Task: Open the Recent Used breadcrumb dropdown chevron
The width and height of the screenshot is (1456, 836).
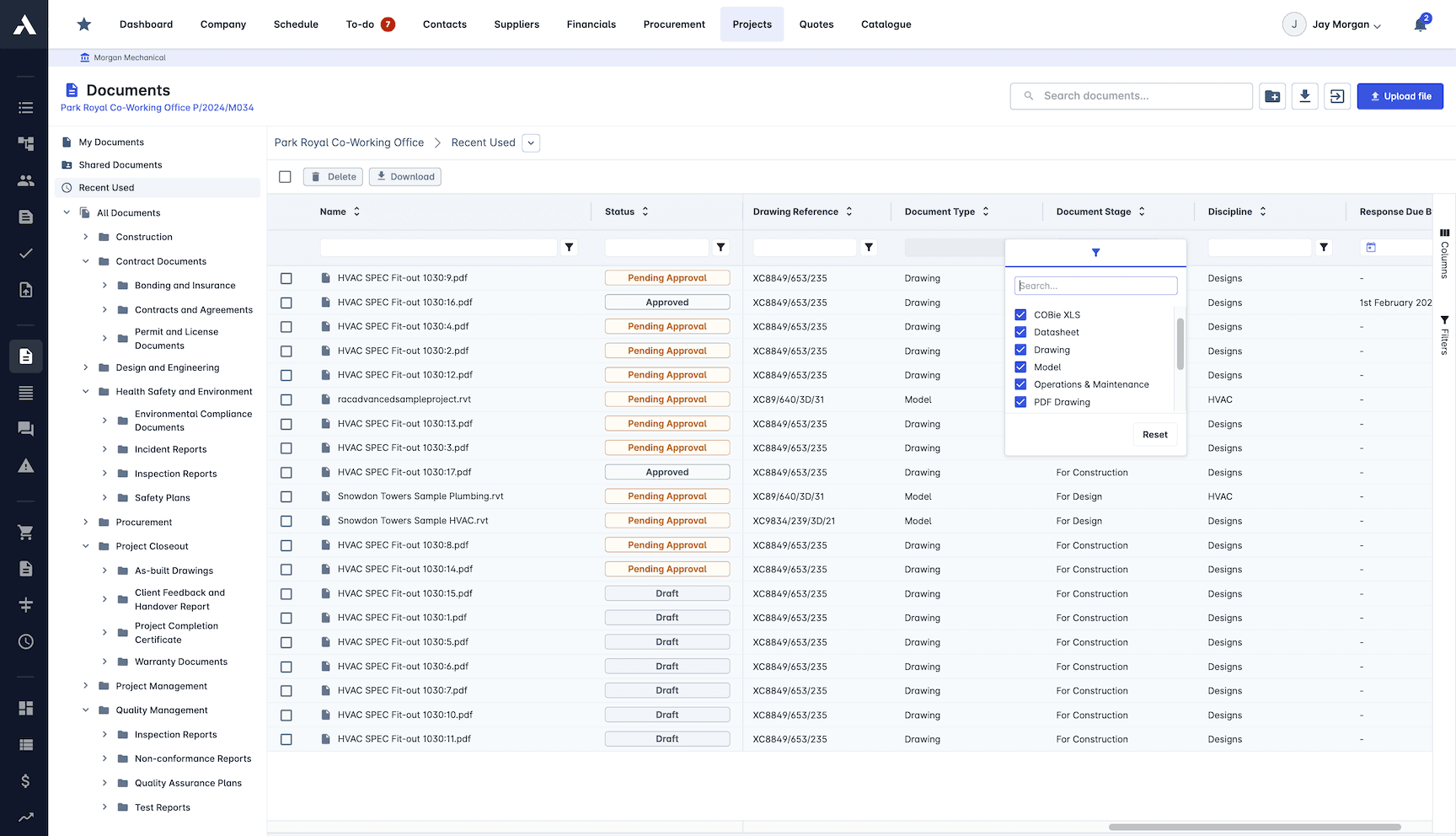Action: pyautogui.click(x=530, y=142)
